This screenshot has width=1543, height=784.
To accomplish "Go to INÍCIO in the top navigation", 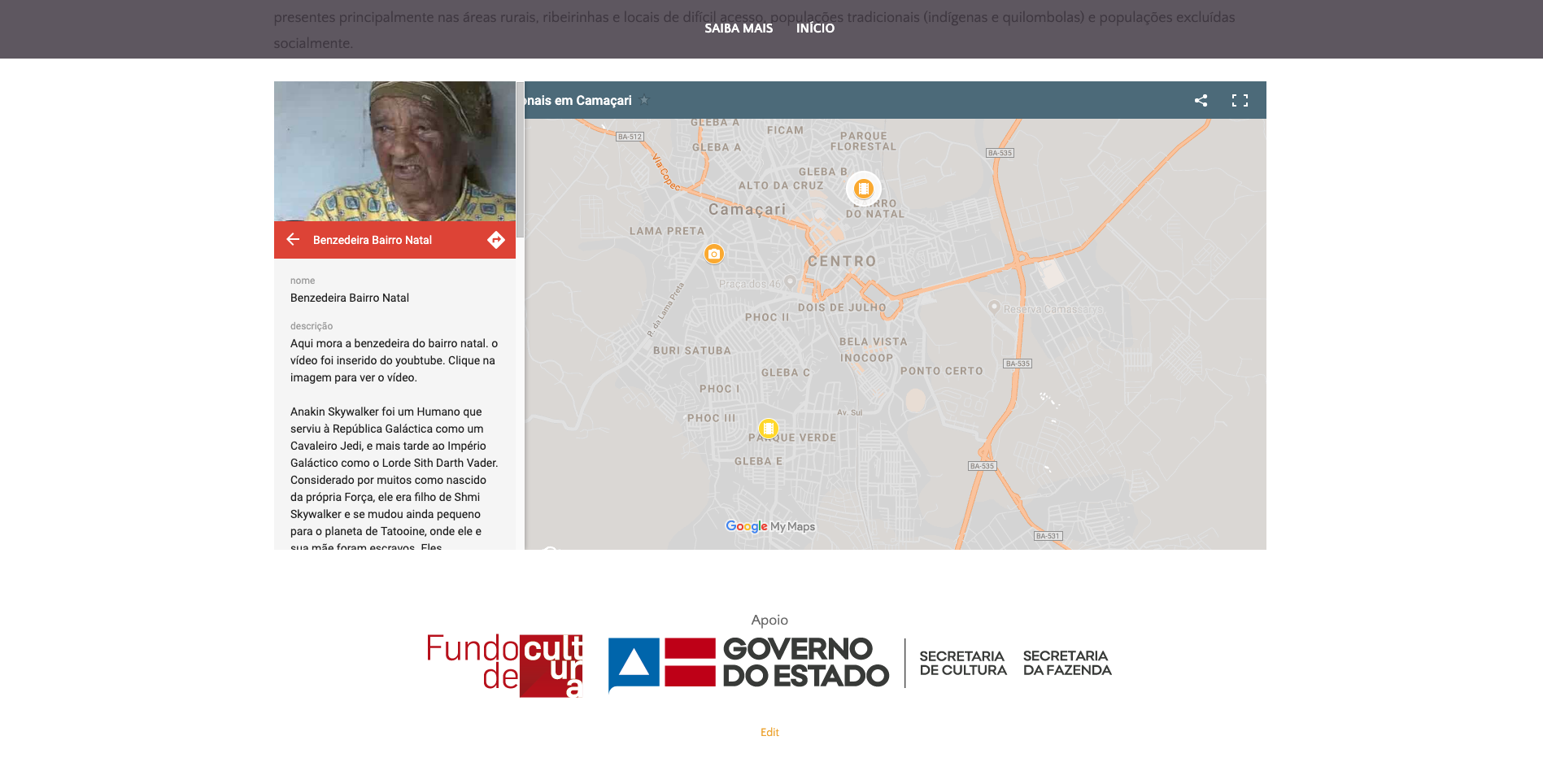I will pos(815,28).
